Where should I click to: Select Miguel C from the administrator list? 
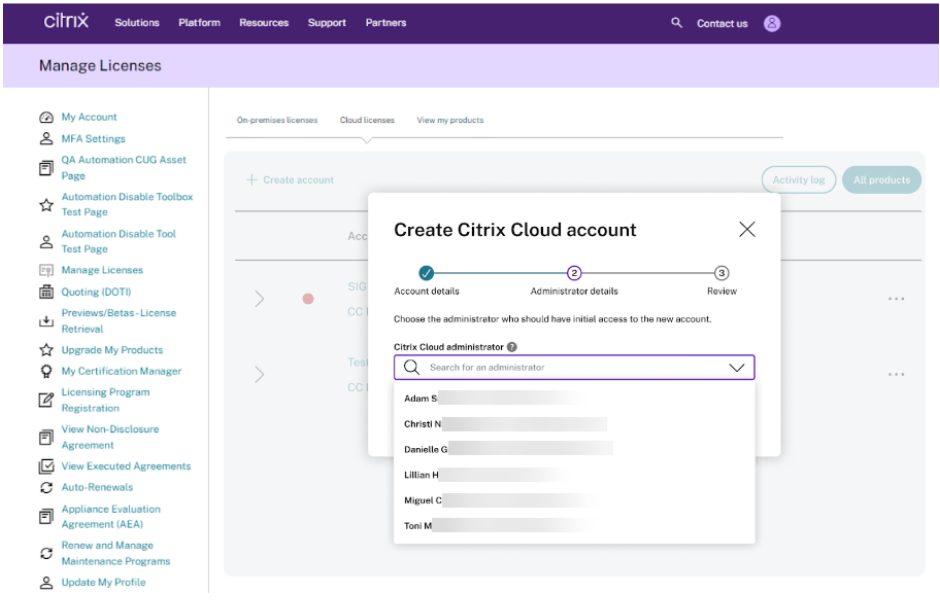[423, 500]
